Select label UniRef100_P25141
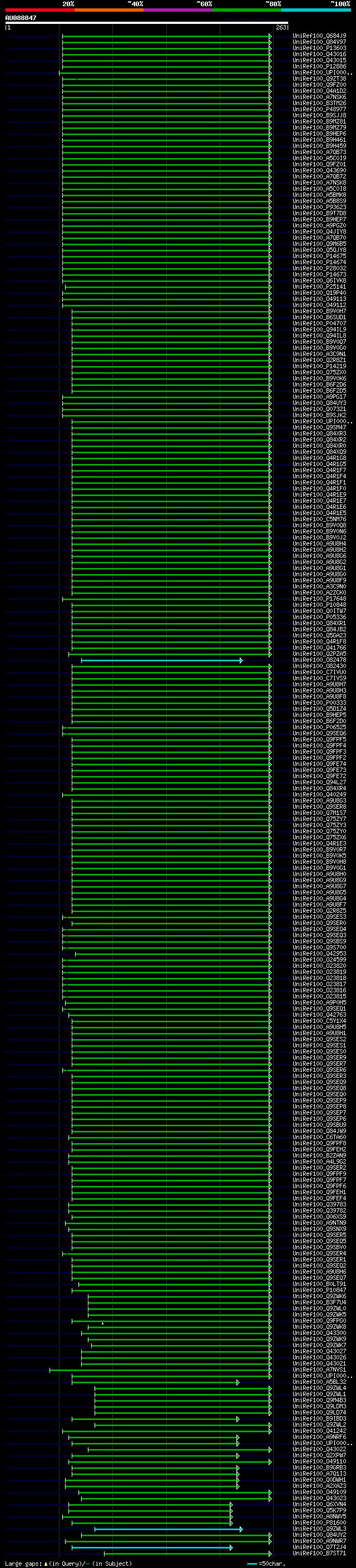This screenshot has height=1568, width=356. click(319, 286)
